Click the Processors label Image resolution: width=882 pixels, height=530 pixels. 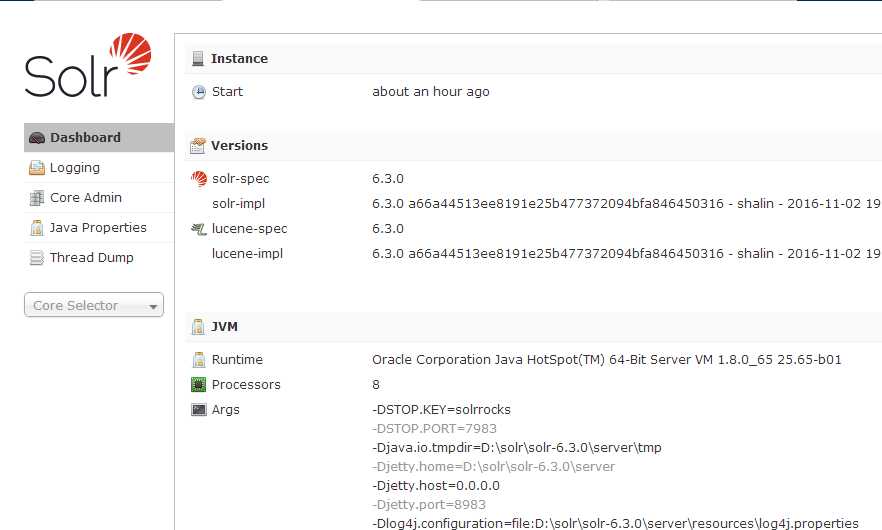pyautogui.click(x=246, y=385)
